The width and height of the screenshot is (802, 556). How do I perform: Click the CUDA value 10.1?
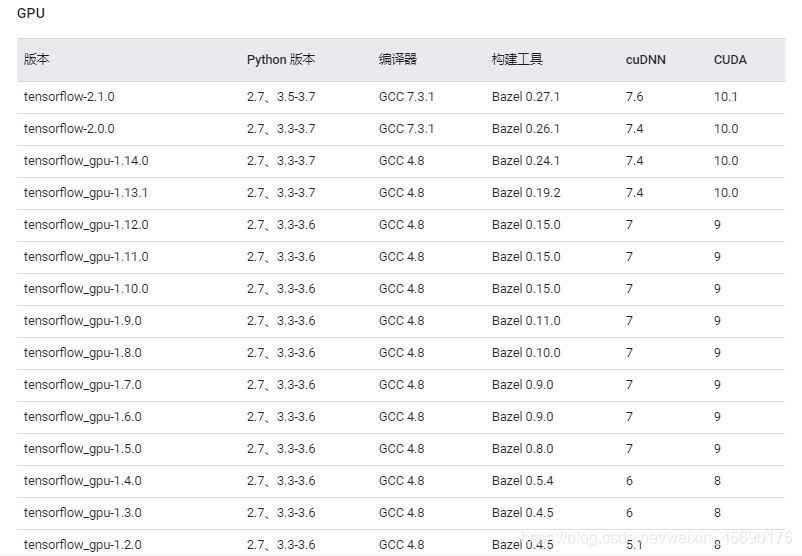point(726,97)
